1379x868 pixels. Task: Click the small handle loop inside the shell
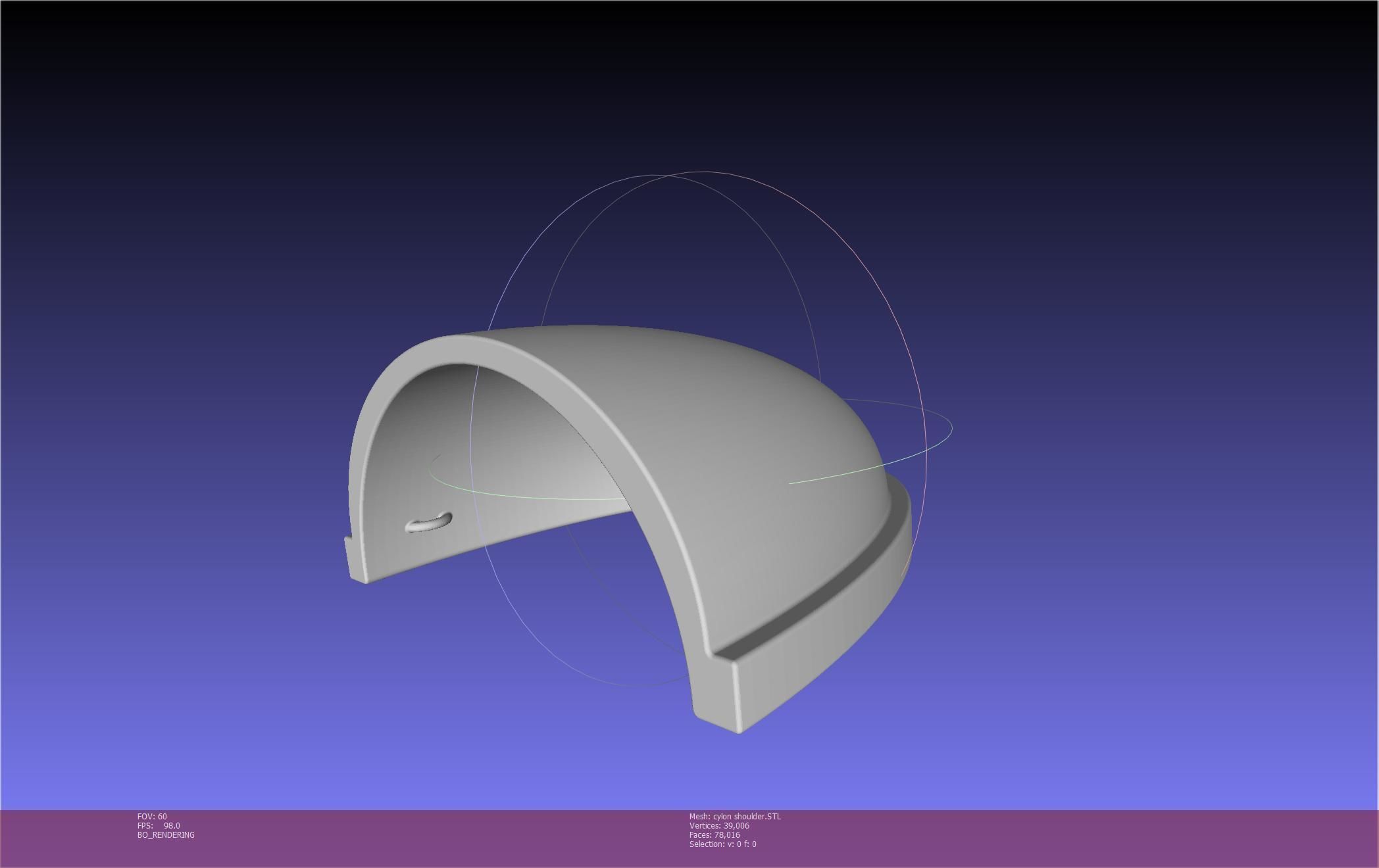click(x=428, y=523)
